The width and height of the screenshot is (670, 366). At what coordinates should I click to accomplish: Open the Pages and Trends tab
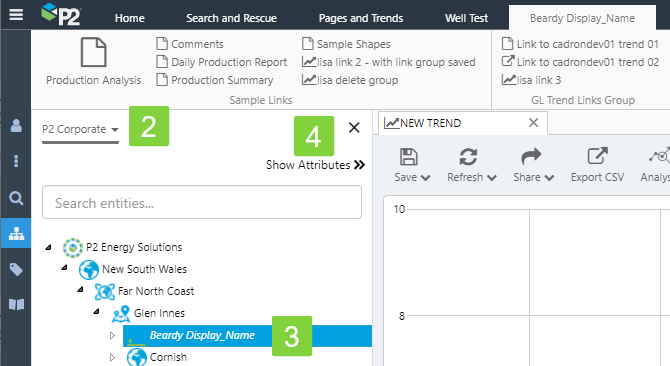361,18
